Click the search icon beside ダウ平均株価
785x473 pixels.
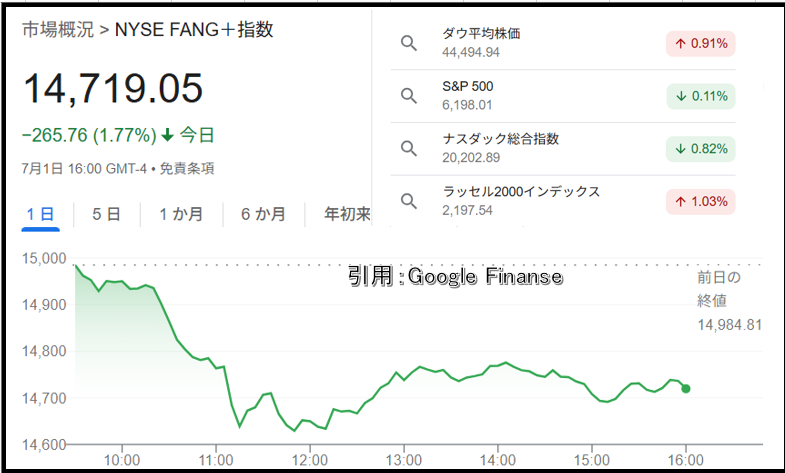(x=409, y=44)
